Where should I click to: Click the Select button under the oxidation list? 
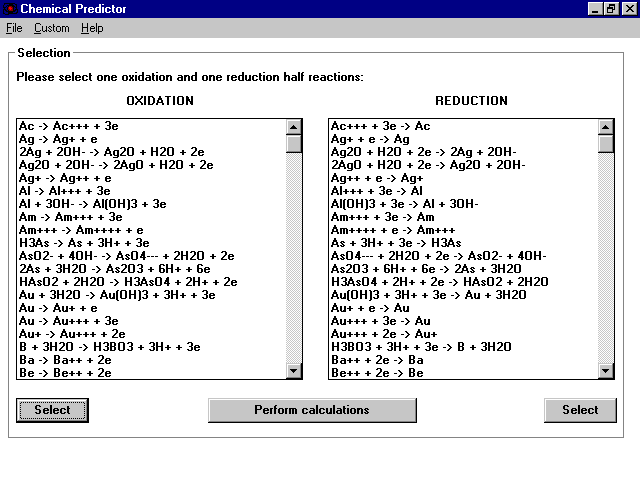[52, 410]
